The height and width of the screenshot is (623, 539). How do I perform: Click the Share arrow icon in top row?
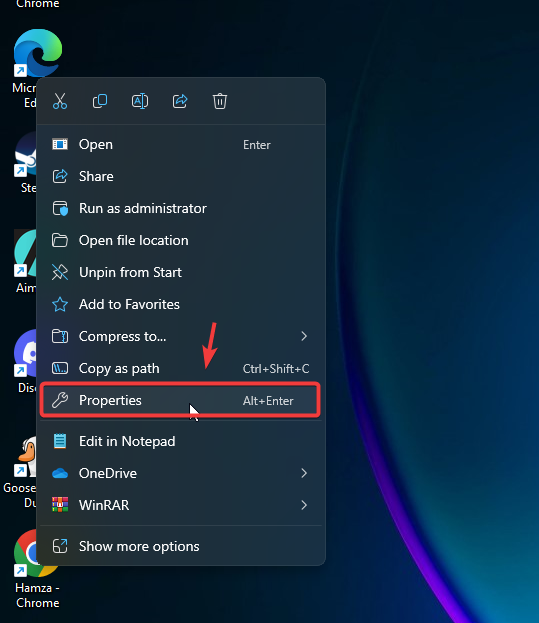tap(180, 101)
